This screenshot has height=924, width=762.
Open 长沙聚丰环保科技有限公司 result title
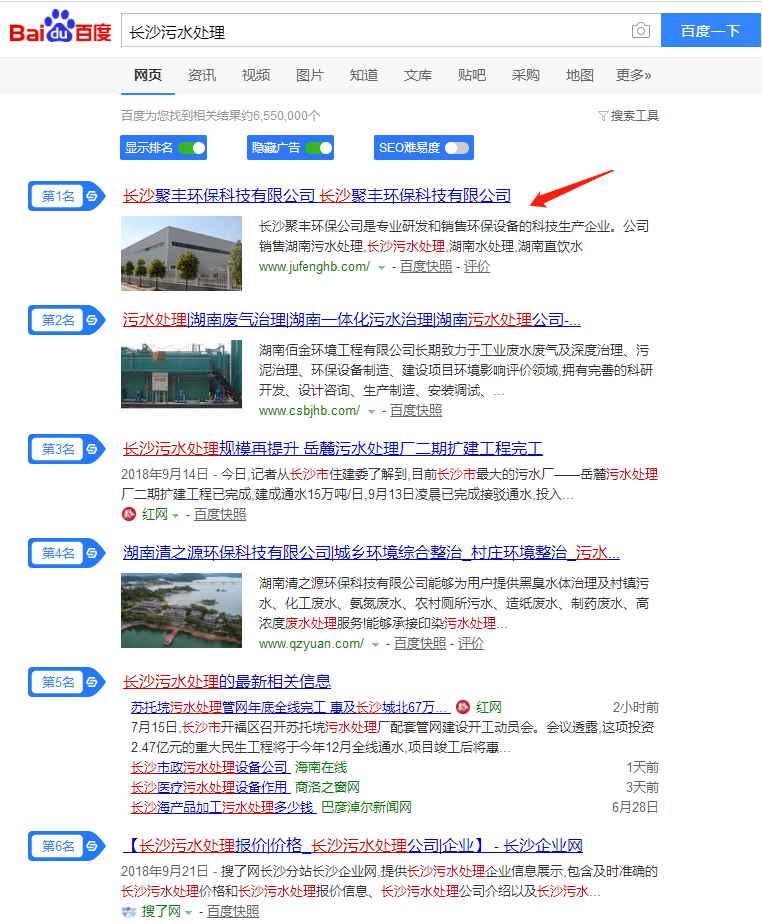[x=317, y=196]
